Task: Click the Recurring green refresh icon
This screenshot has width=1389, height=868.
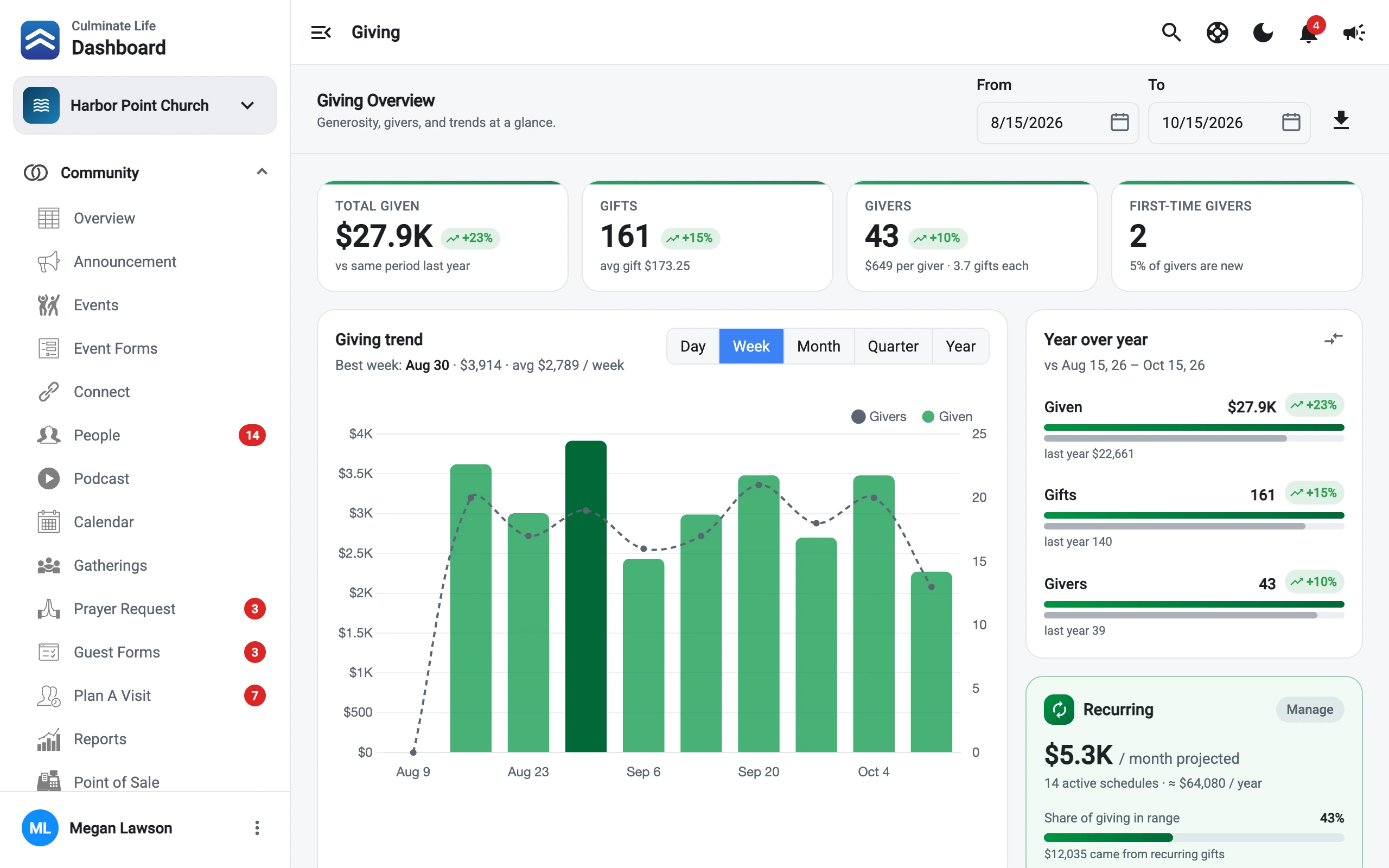Action: pos(1059,710)
